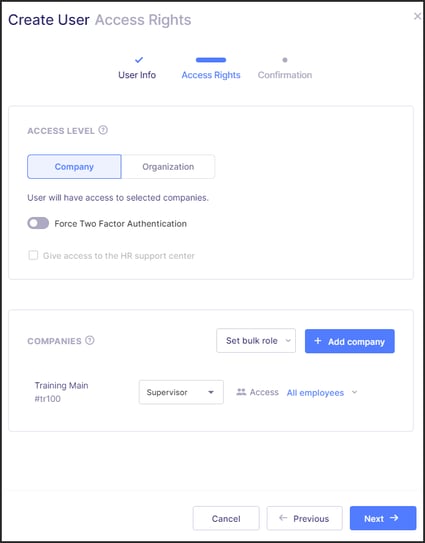Image resolution: width=425 pixels, height=543 pixels.
Task: Click the plus icon on Add company
Action: (x=318, y=341)
